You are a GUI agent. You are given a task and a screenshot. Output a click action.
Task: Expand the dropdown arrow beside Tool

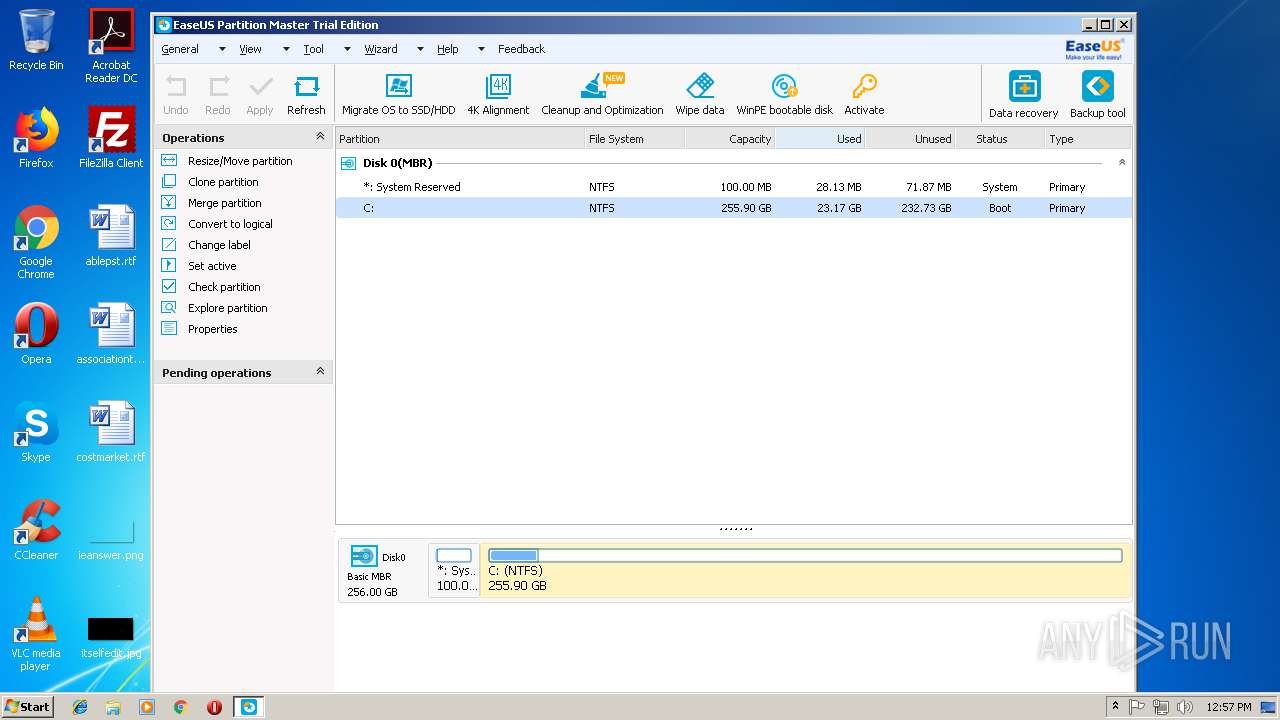tap(347, 49)
